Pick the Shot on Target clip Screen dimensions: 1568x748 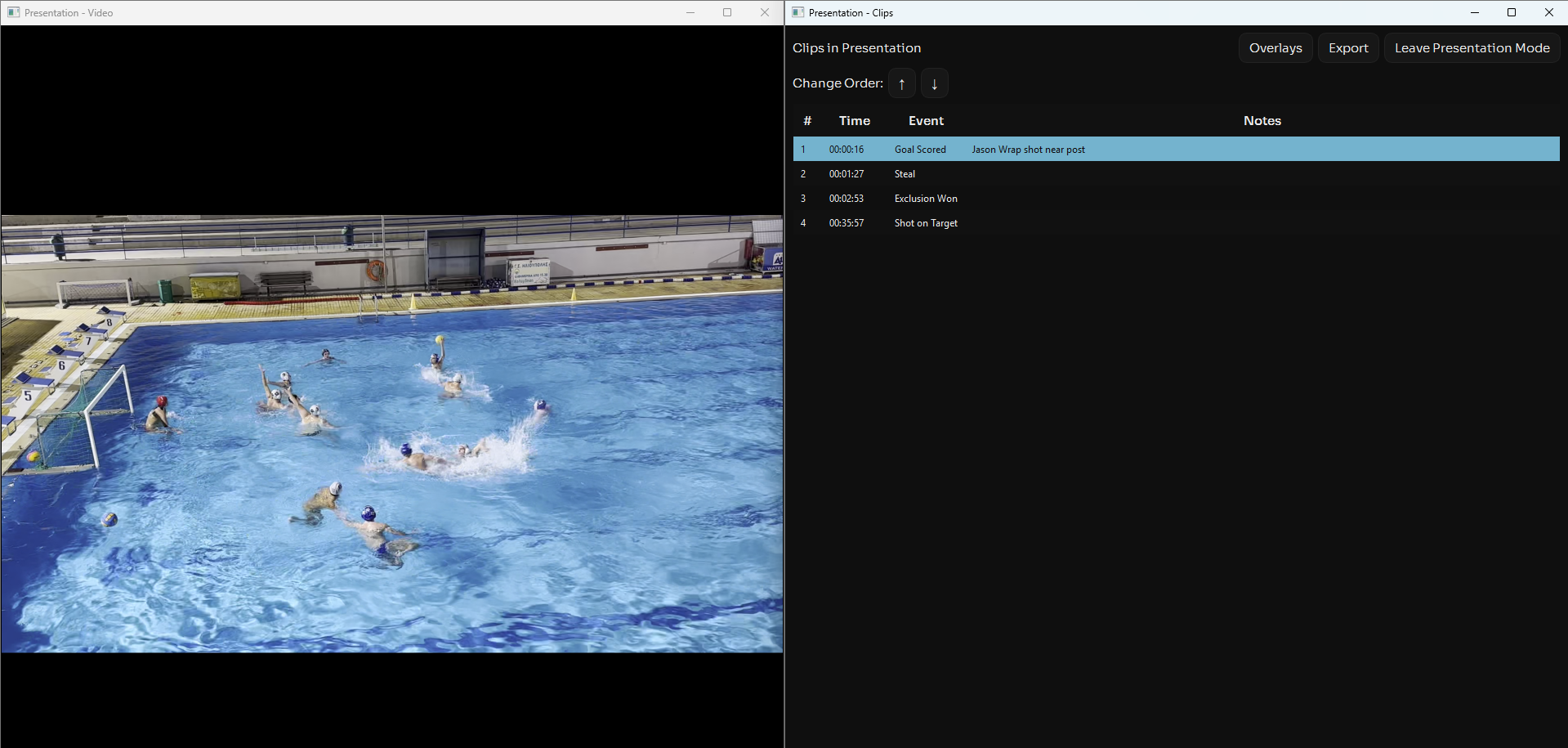tap(925, 223)
